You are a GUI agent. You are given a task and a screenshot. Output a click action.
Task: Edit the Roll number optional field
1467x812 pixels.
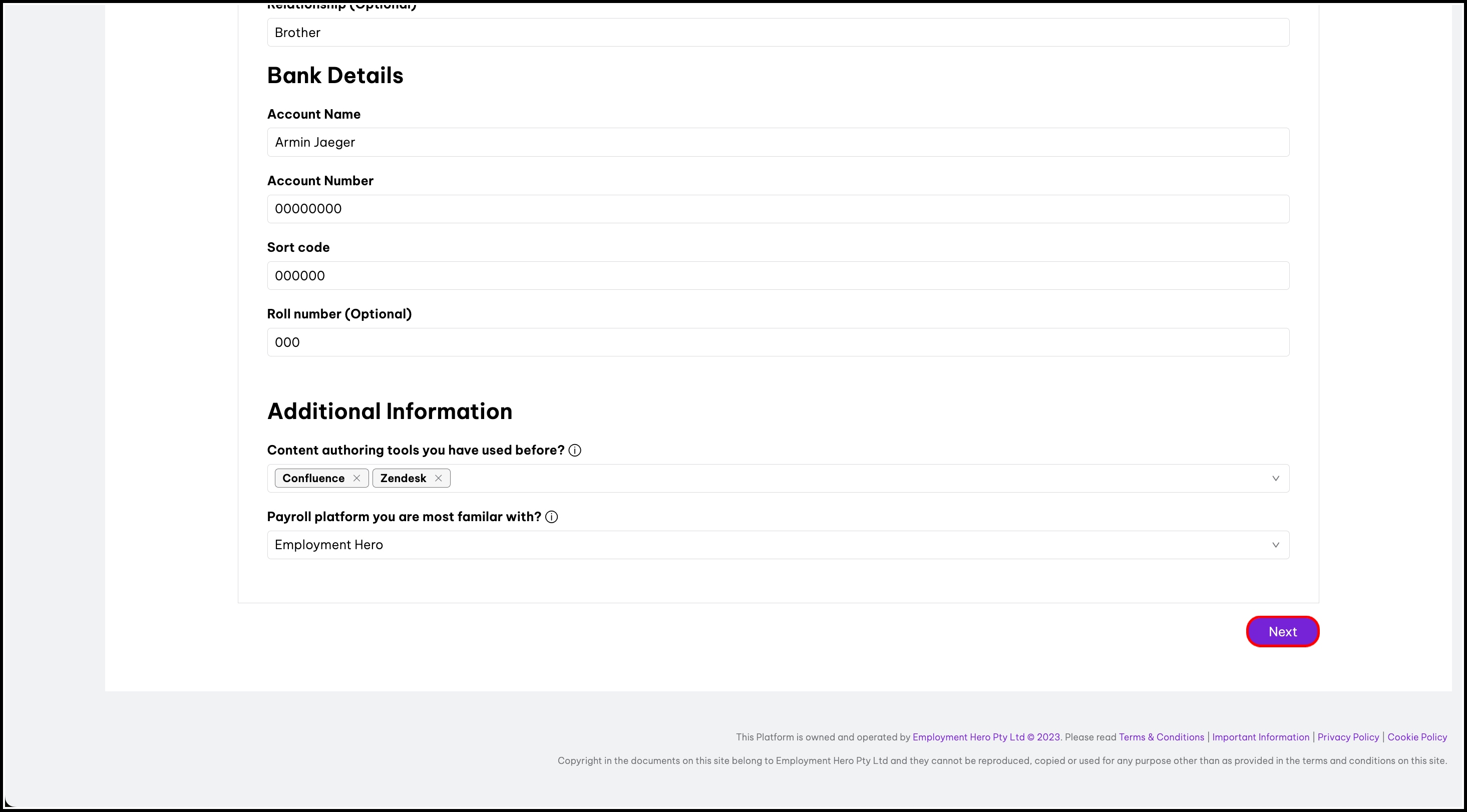point(778,342)
